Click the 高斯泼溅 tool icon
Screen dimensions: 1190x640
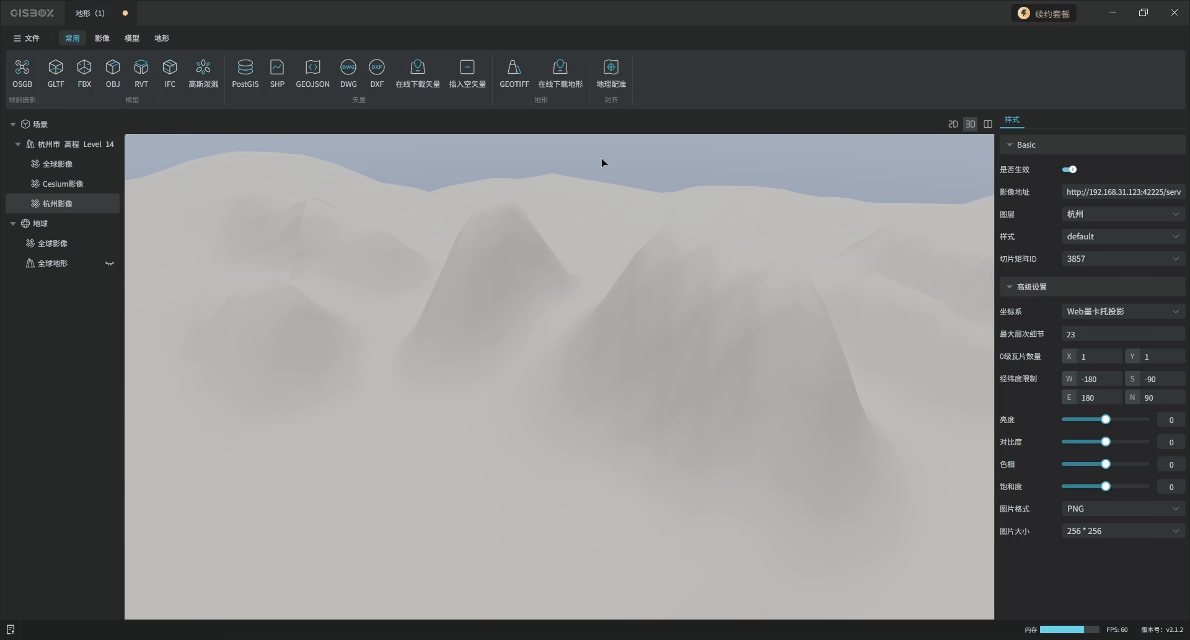click(x=203, y=68)
